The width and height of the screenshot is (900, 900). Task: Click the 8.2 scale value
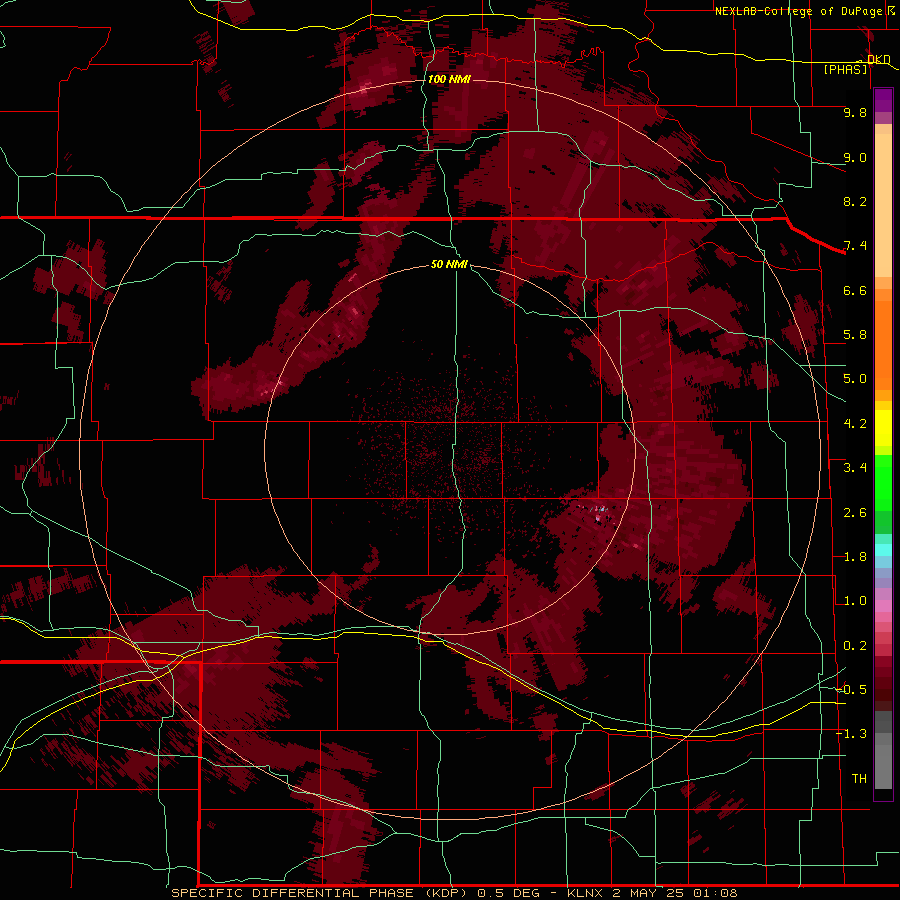(x=855, y=201)
